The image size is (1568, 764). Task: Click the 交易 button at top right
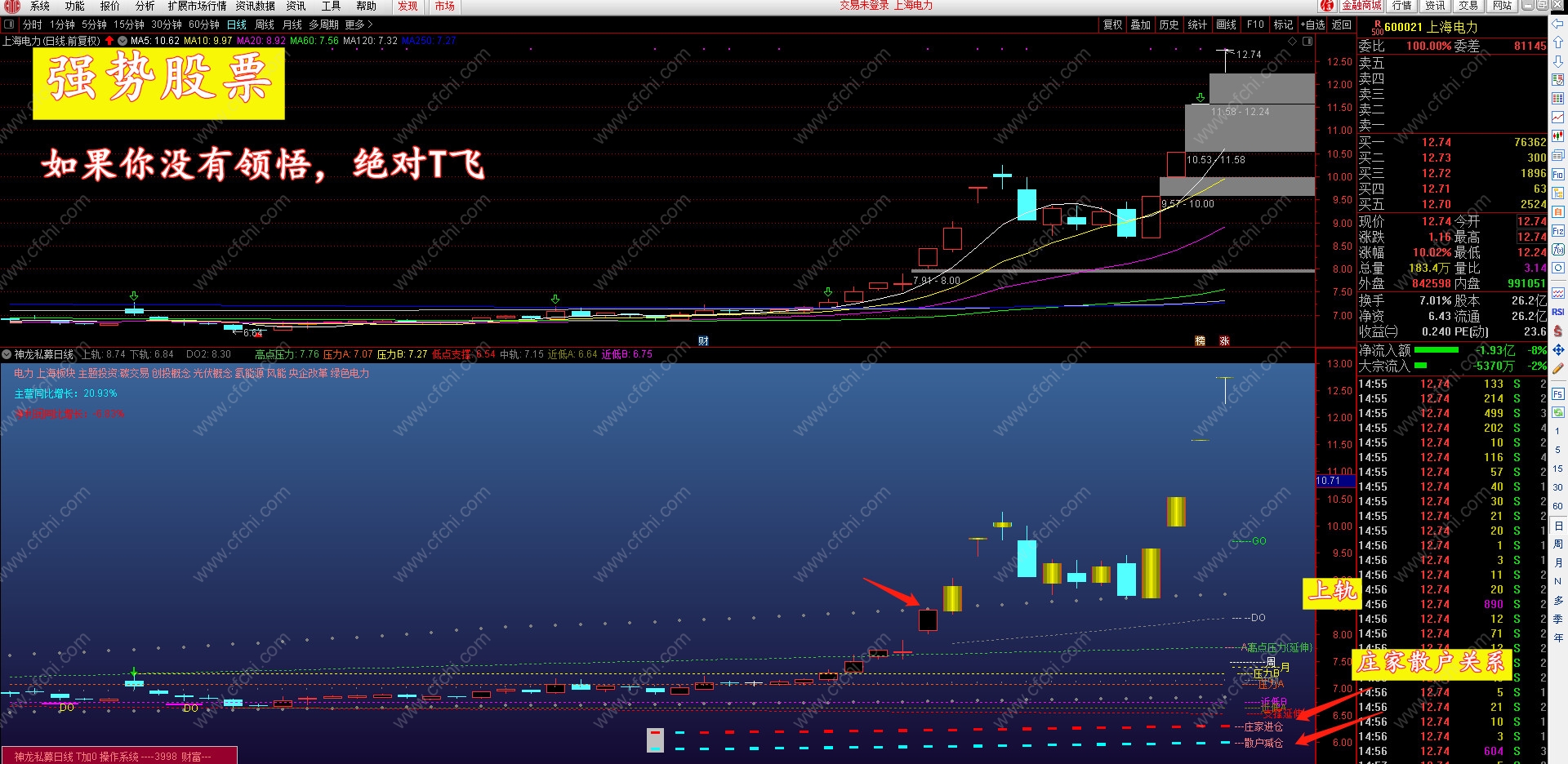pos(1468,6)
